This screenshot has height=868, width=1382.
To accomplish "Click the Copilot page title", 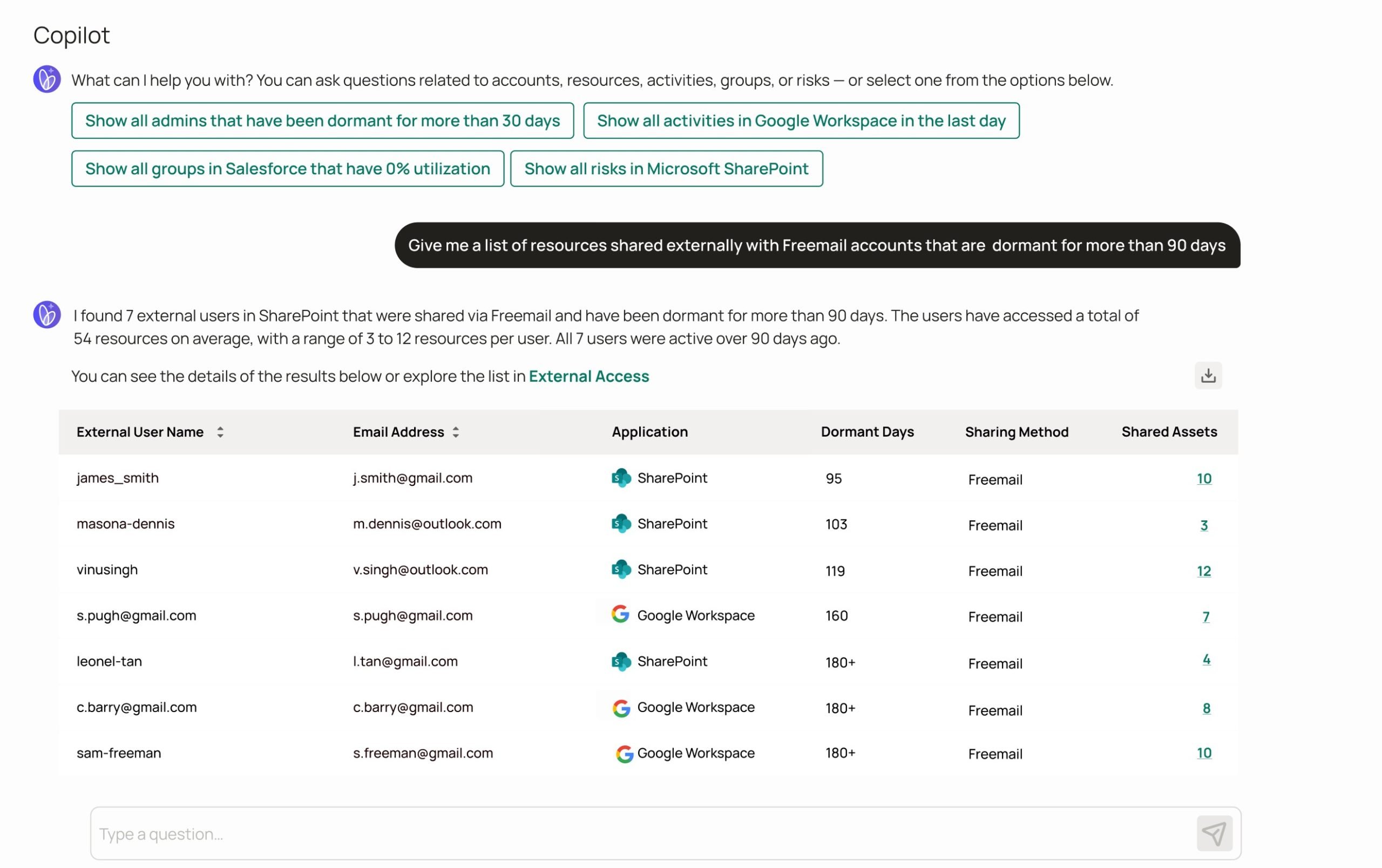I will pyautogui.click(x=71, y=35).
